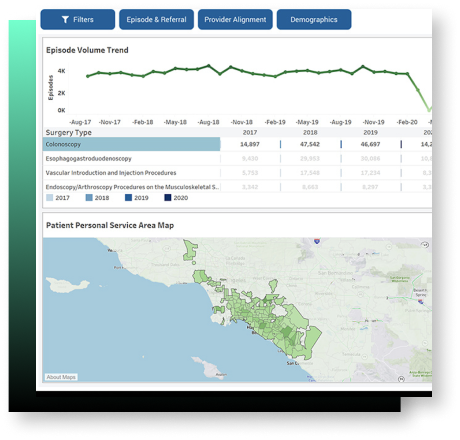Select Endoscopy/Arthroscopy Procedures on the Musculoskeletal row

tap(131, 187)
